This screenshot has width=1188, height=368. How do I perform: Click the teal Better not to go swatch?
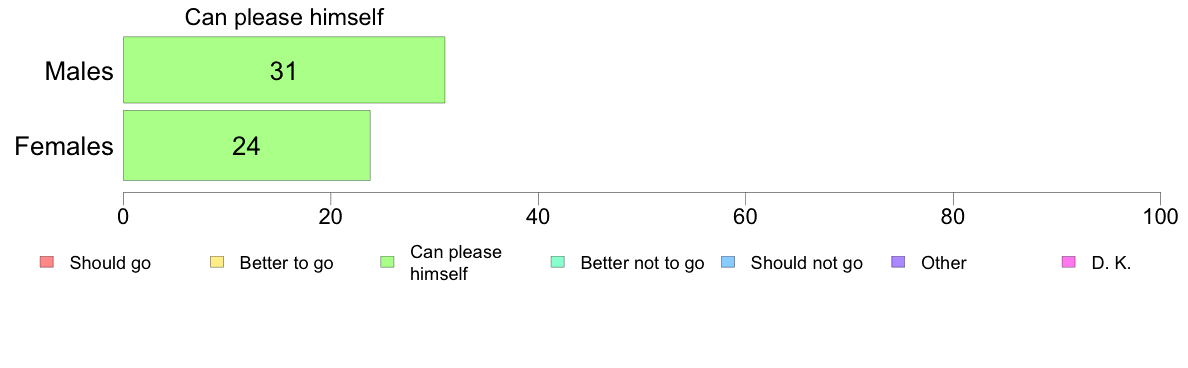tap(557, 263)
